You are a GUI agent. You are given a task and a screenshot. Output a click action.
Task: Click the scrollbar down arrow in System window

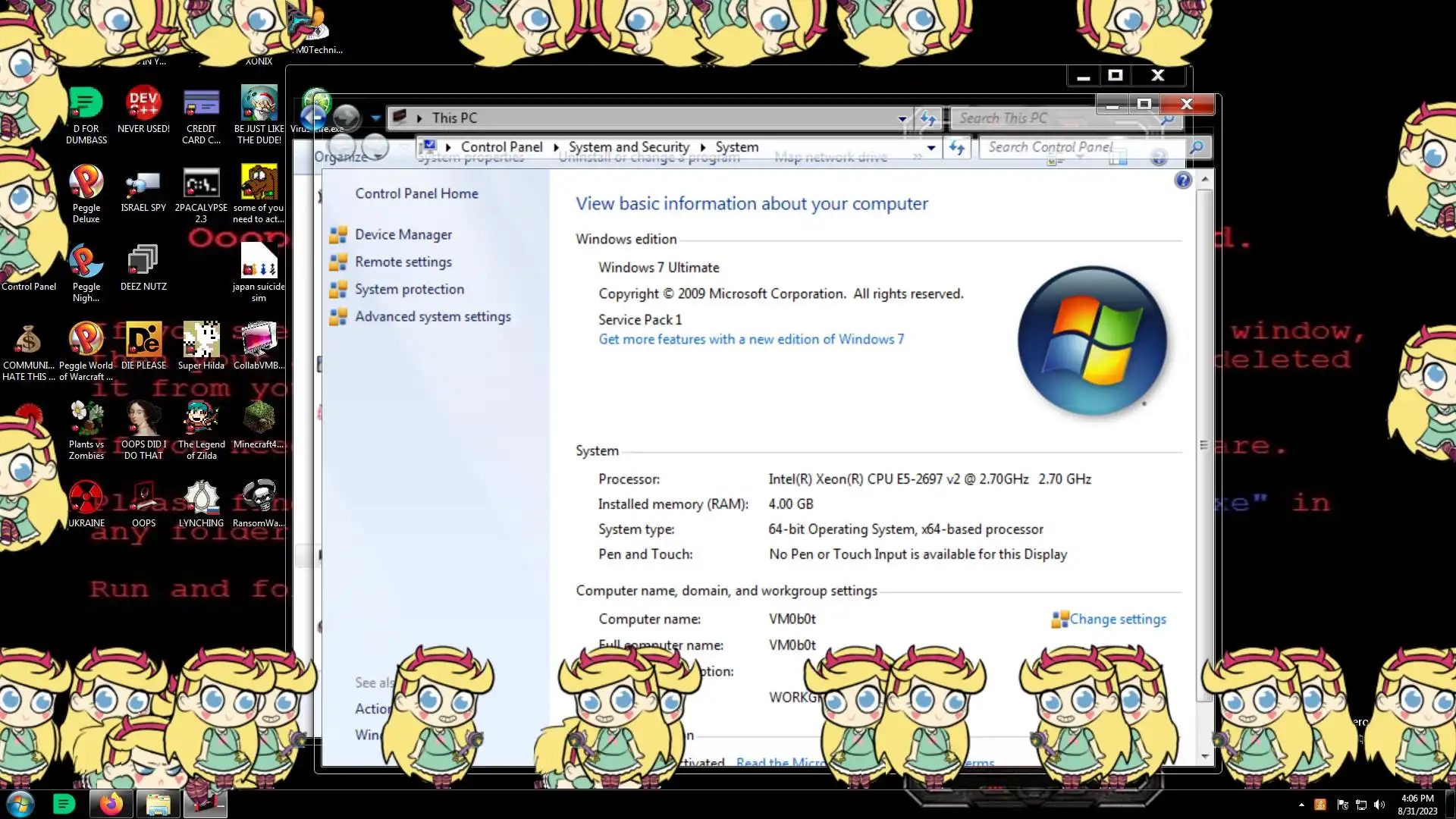tap(1205, 756)
